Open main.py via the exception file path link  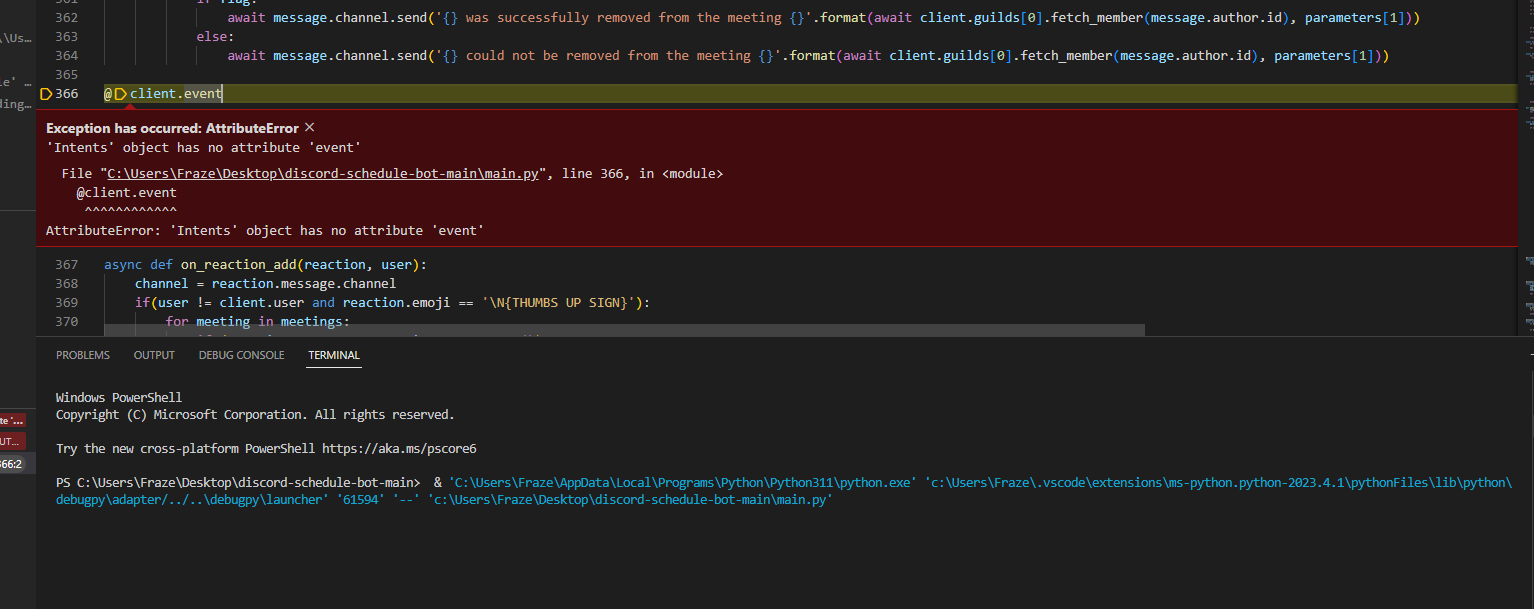coord(320,172)
